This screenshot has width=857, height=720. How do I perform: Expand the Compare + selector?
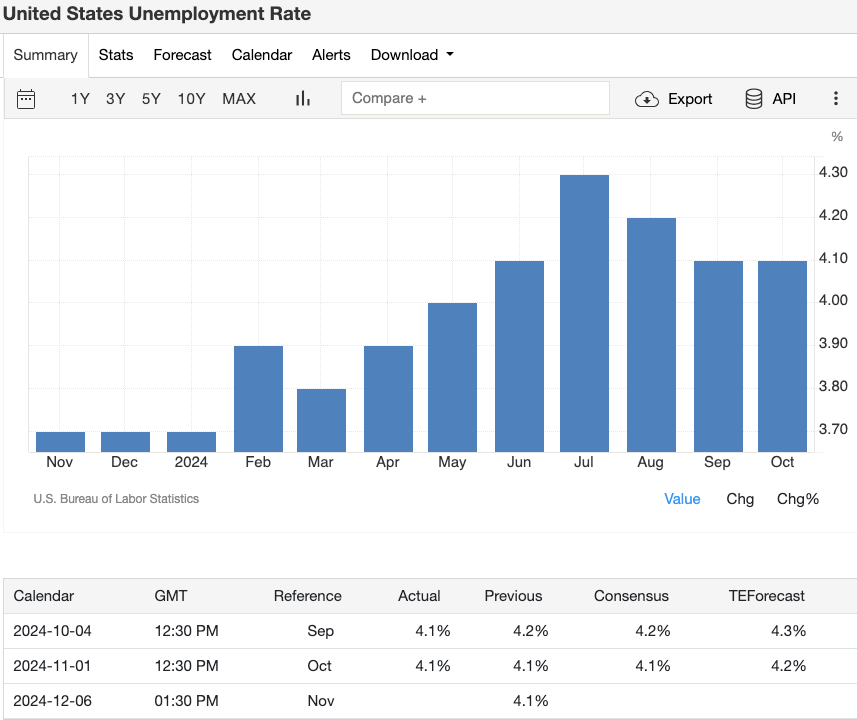pos(475,99)
